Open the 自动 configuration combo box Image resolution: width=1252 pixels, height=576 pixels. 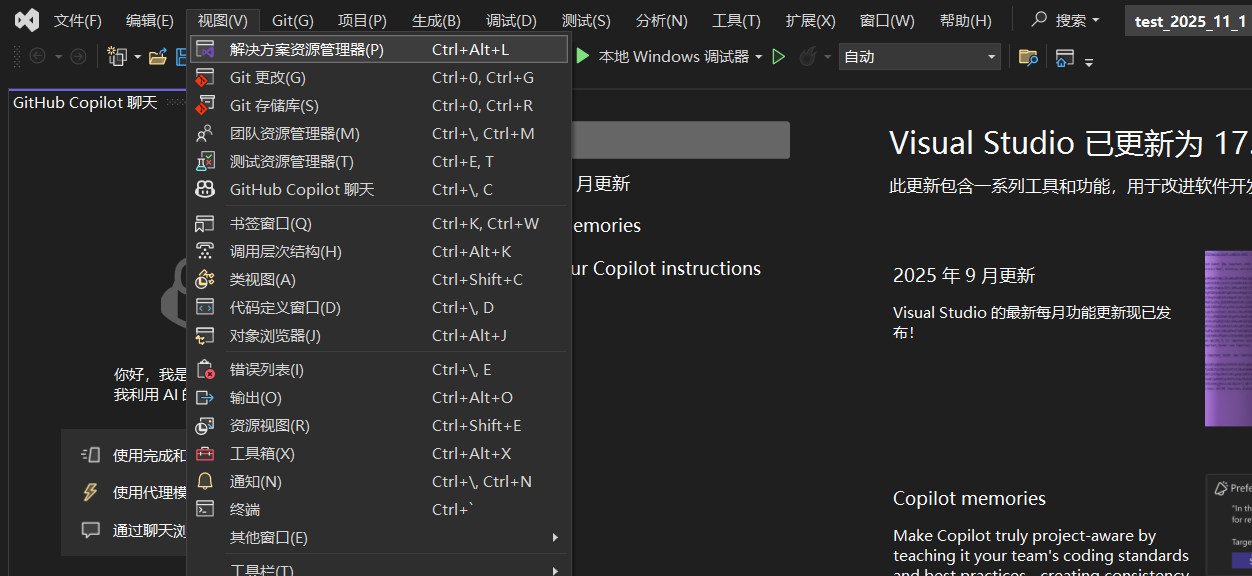pyautogui.click(x=919, y=57)
